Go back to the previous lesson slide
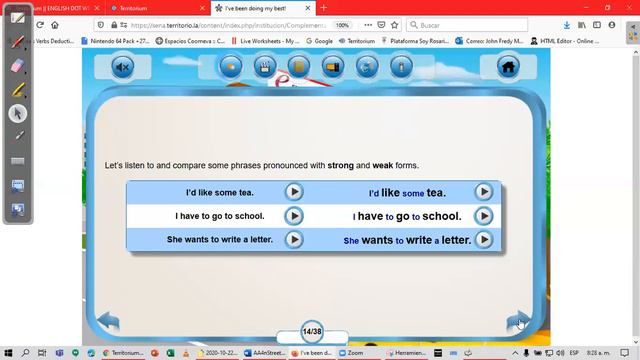 click(x=109, y=321)
